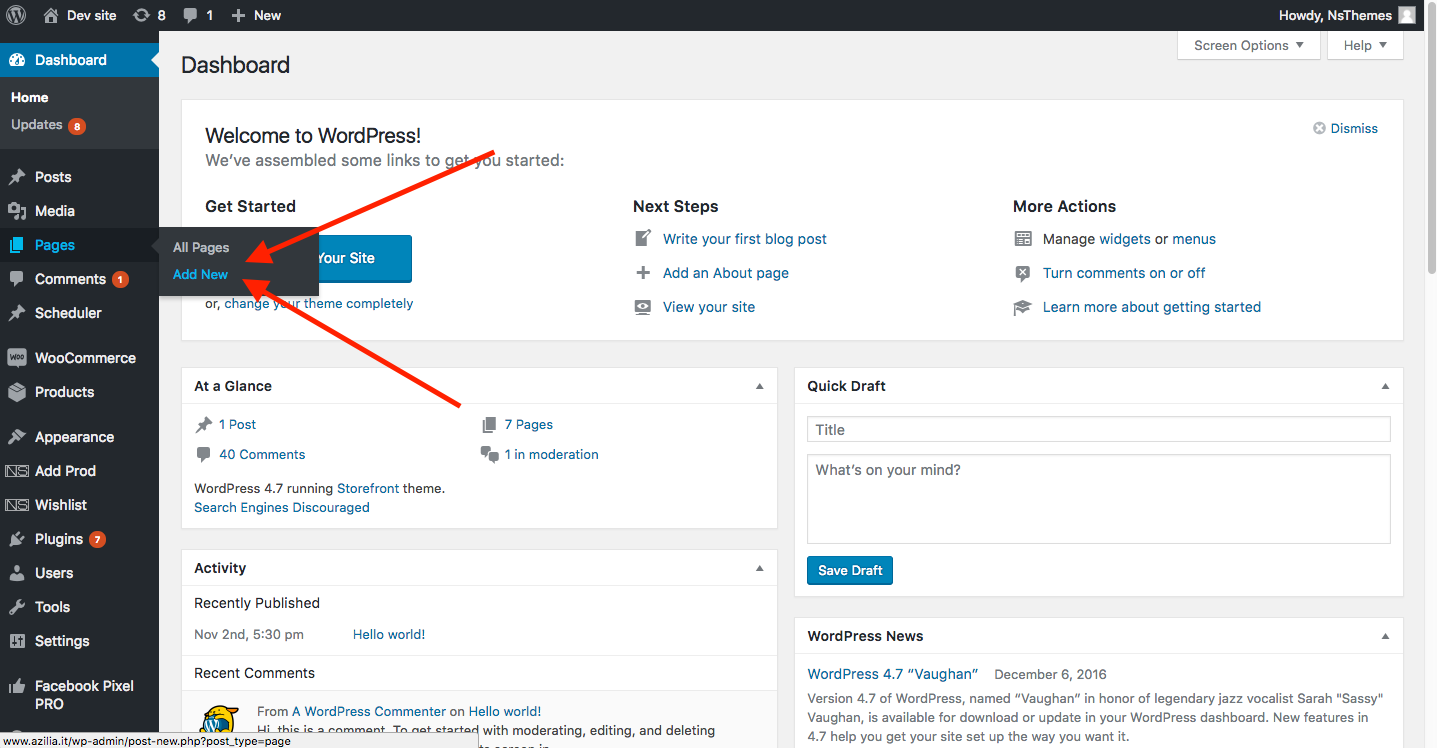This screenshot has height=748, width=1437.
Task: Open the Hello world! recently published post
Action: point(389,634)
